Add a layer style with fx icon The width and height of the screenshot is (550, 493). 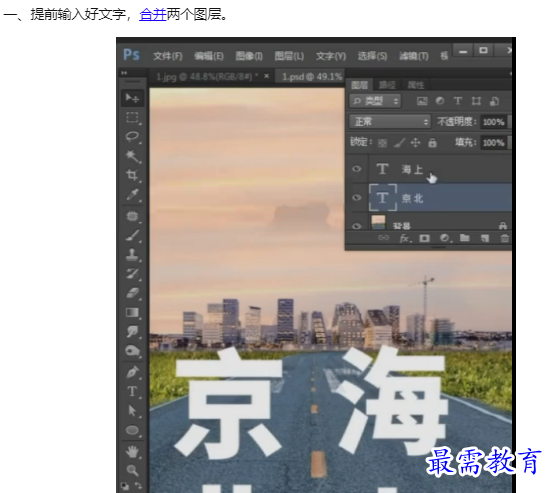pos(404,239)
